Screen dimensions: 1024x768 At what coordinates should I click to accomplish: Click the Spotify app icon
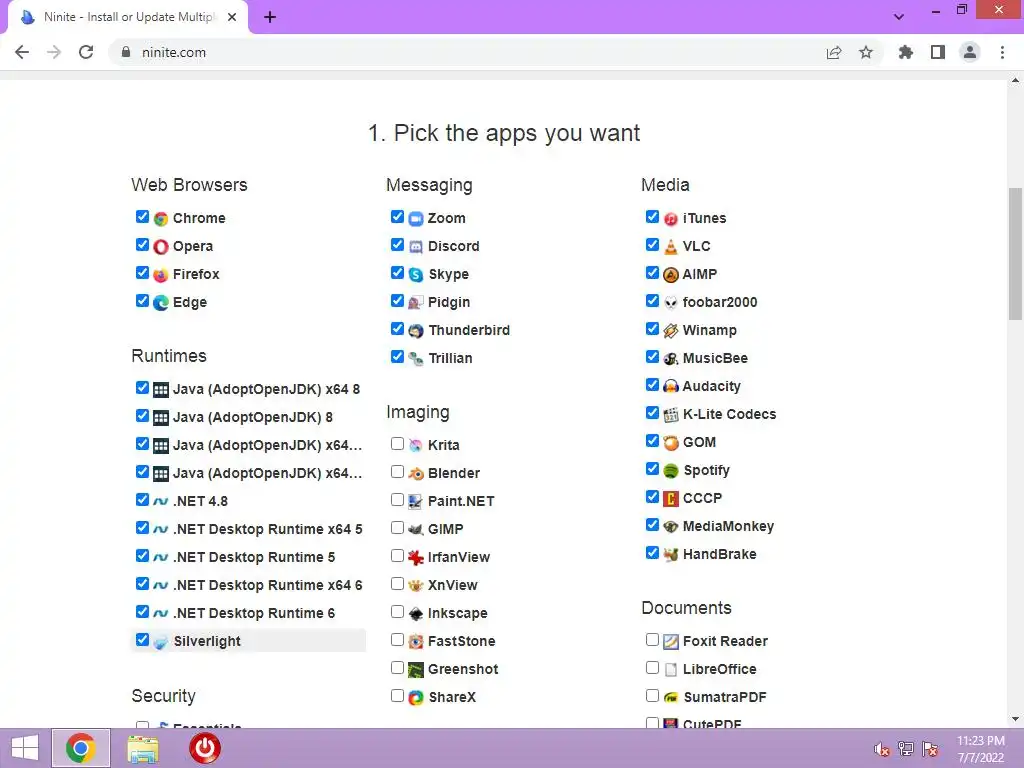671,470
